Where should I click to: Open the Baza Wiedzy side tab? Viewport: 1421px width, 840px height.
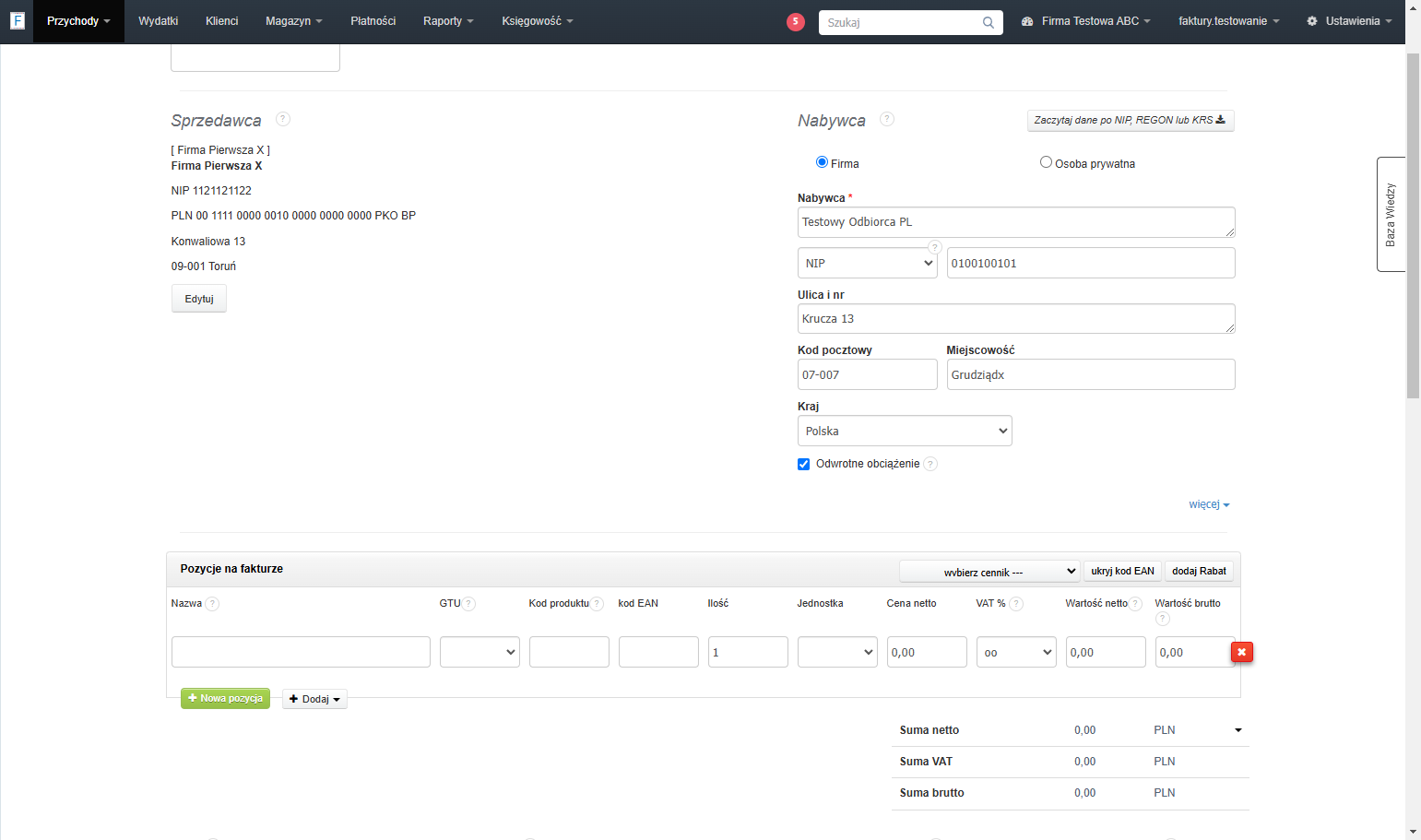[1391, 214]
